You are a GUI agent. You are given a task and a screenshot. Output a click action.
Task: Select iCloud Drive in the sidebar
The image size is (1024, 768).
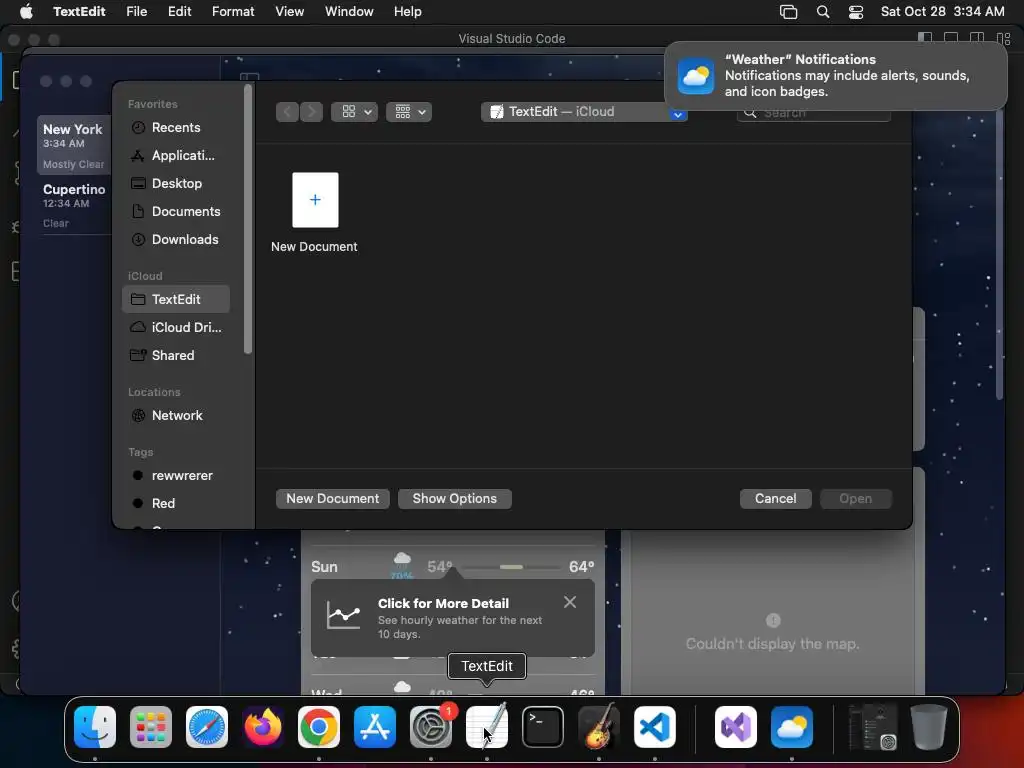click(x=176, y=327)
